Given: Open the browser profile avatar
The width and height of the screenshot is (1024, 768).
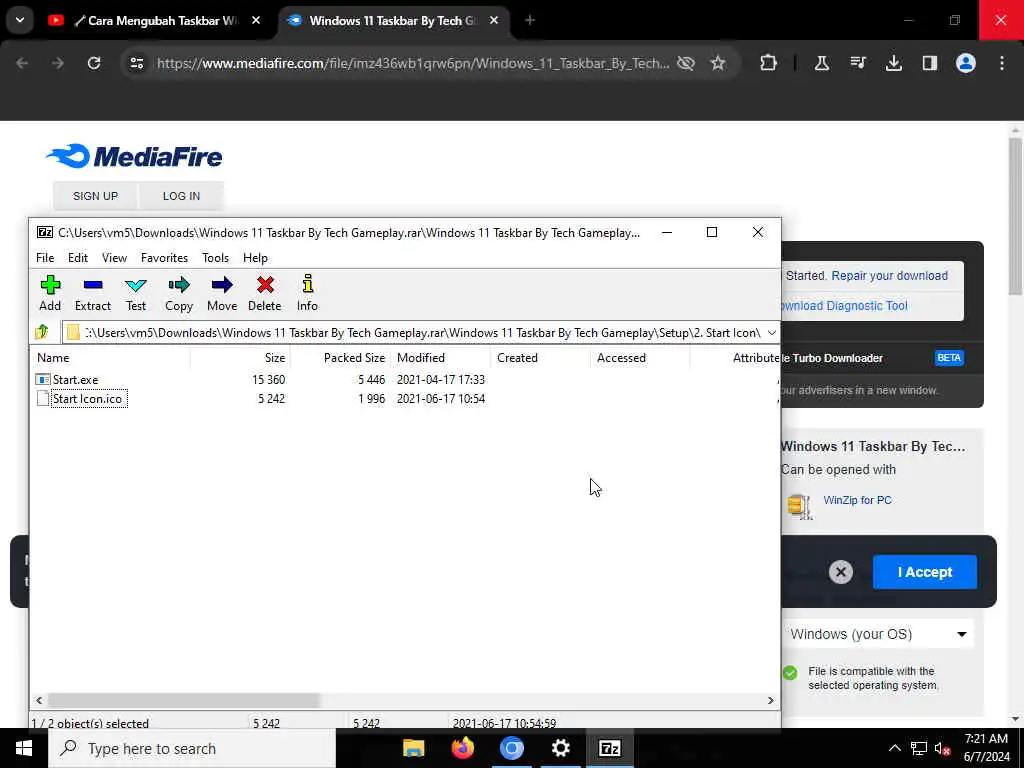Looking at the screenshot, I should tap(965, 63).
